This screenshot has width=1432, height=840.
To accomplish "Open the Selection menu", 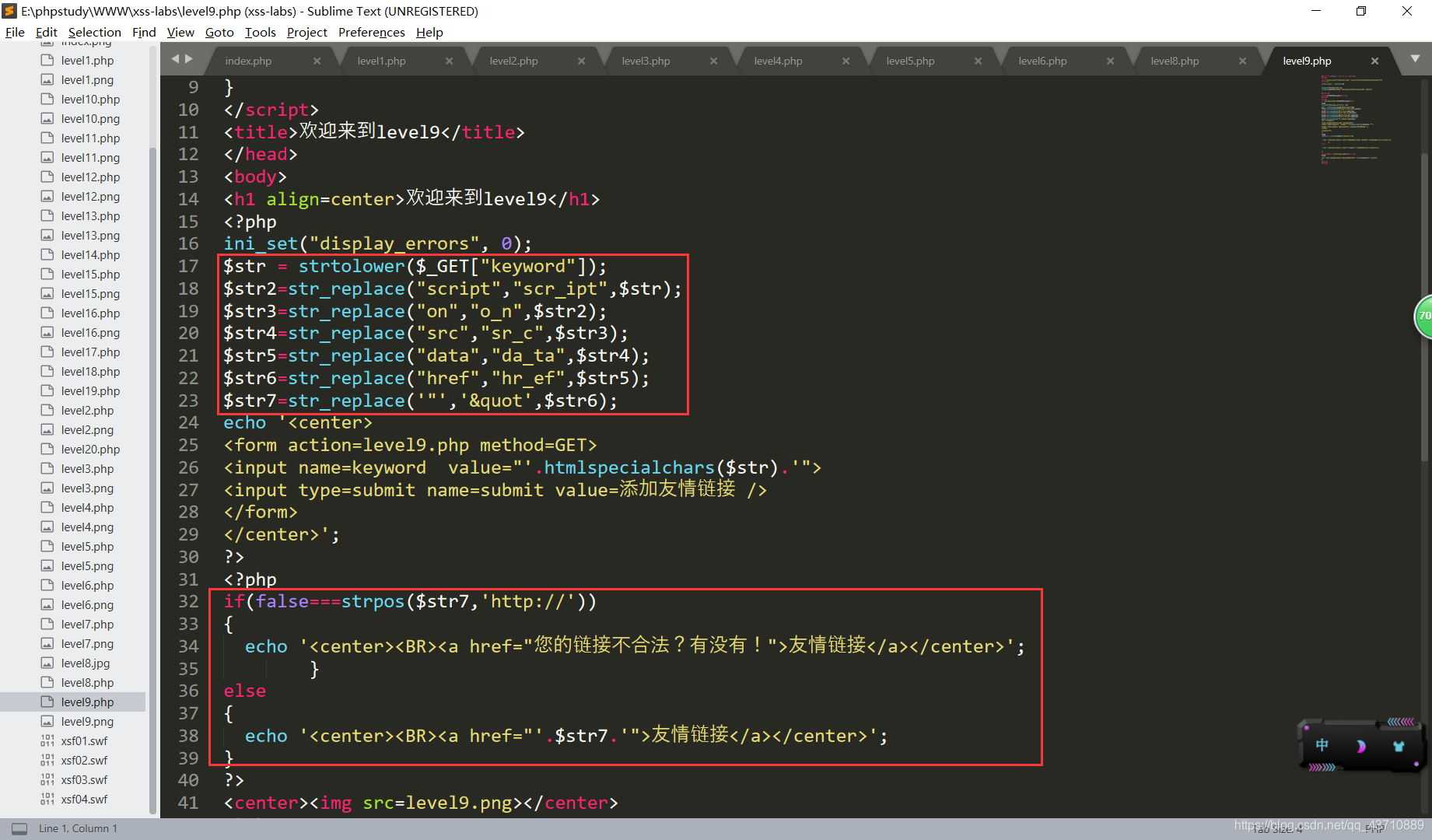I will tap(94, 32).
